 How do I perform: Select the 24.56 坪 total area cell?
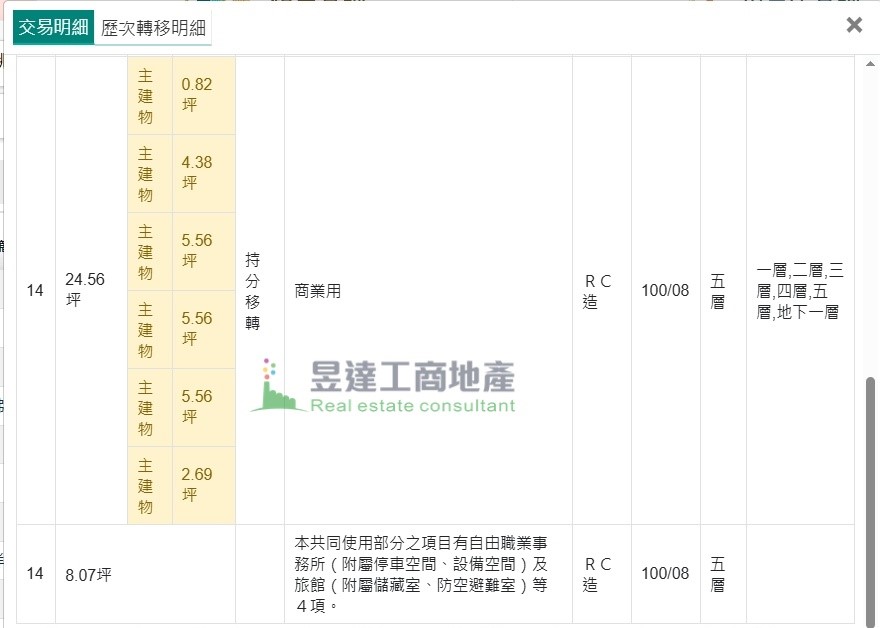click(x=85, y=290)
